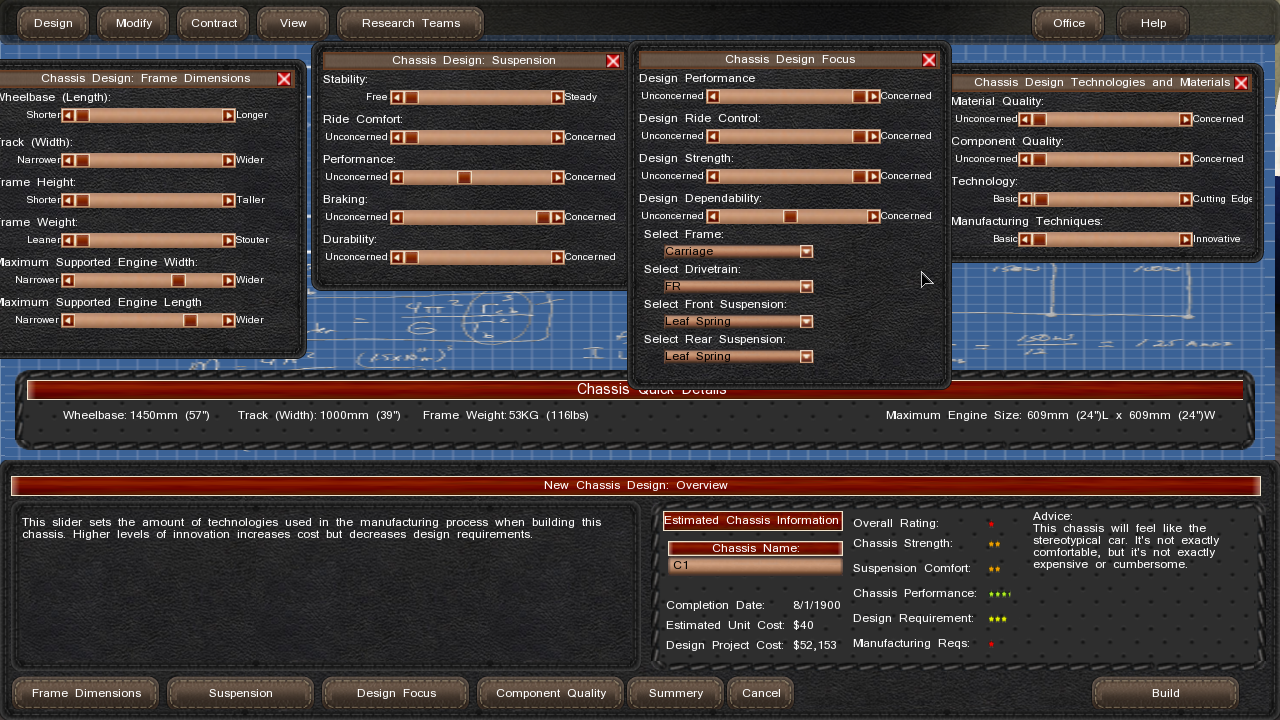
Task: Open the Research Teams menu
Action: (411, 23)
